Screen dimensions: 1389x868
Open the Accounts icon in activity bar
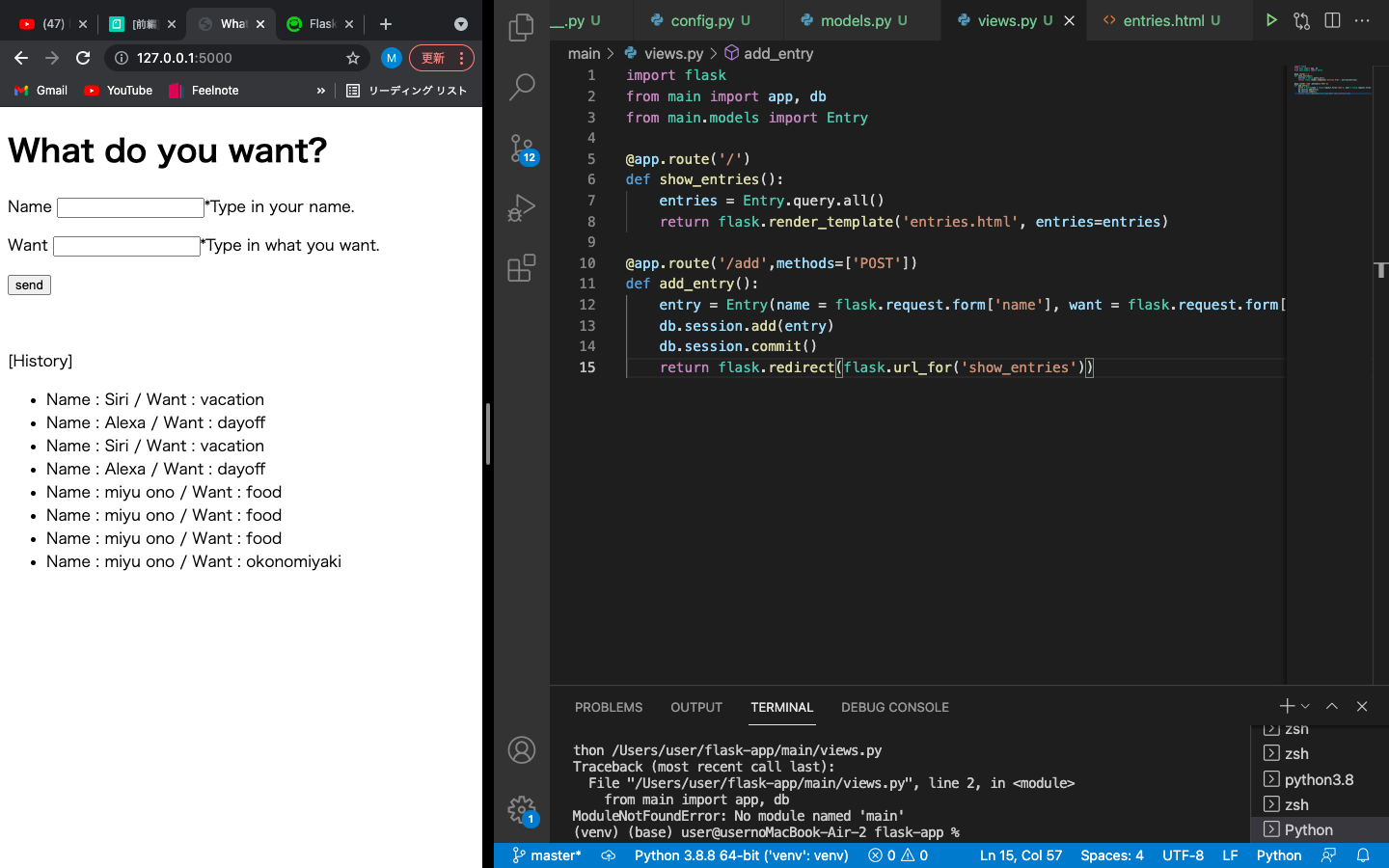pyautogui.click(x=521, y=749)
